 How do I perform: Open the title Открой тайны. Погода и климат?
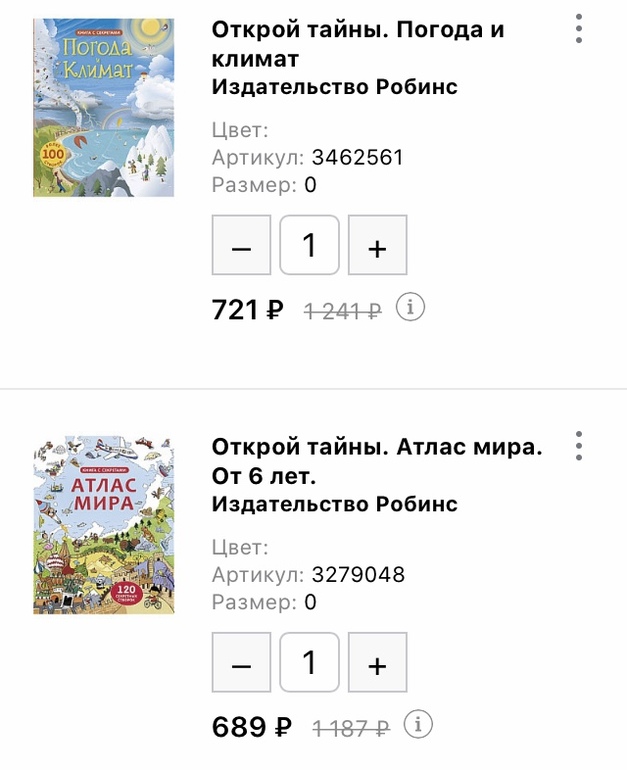point(357,44)
